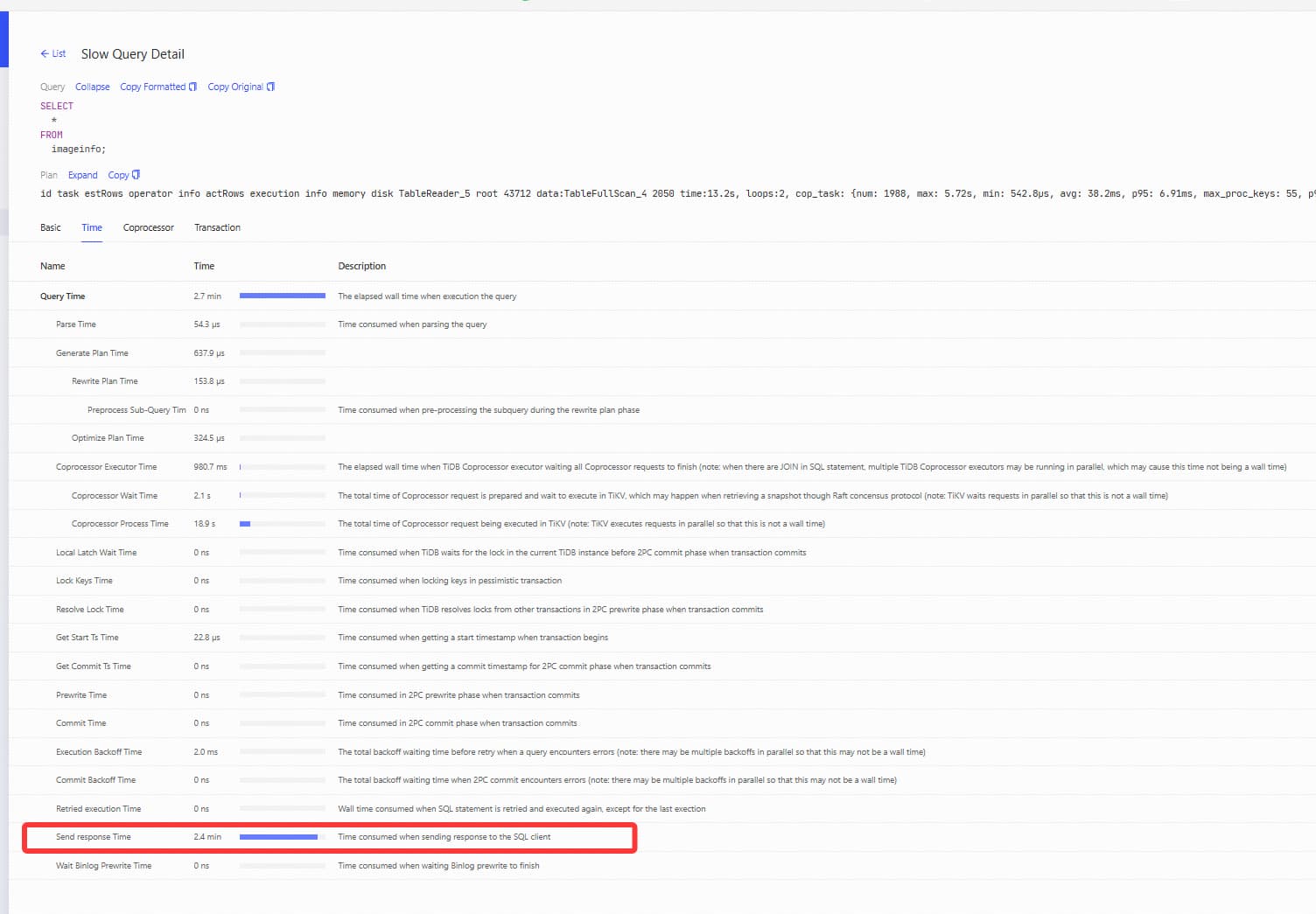Viewport: 1316px width, 914px height.
Task: Click the Coprocessor Process Time bar
Action: (283, 524)
